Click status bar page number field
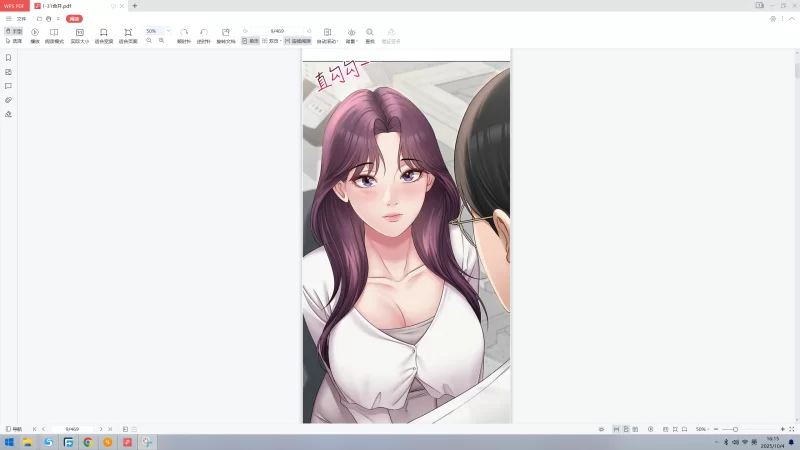Image resolution: width=800 pixels, height=450 pixels. click(x=72, y=429)
